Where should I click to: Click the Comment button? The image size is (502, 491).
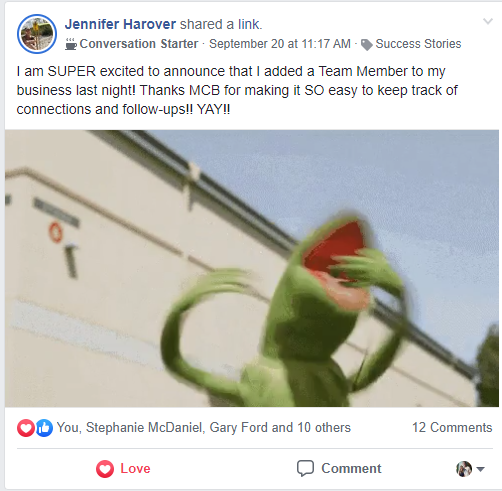tap(339, 469)
